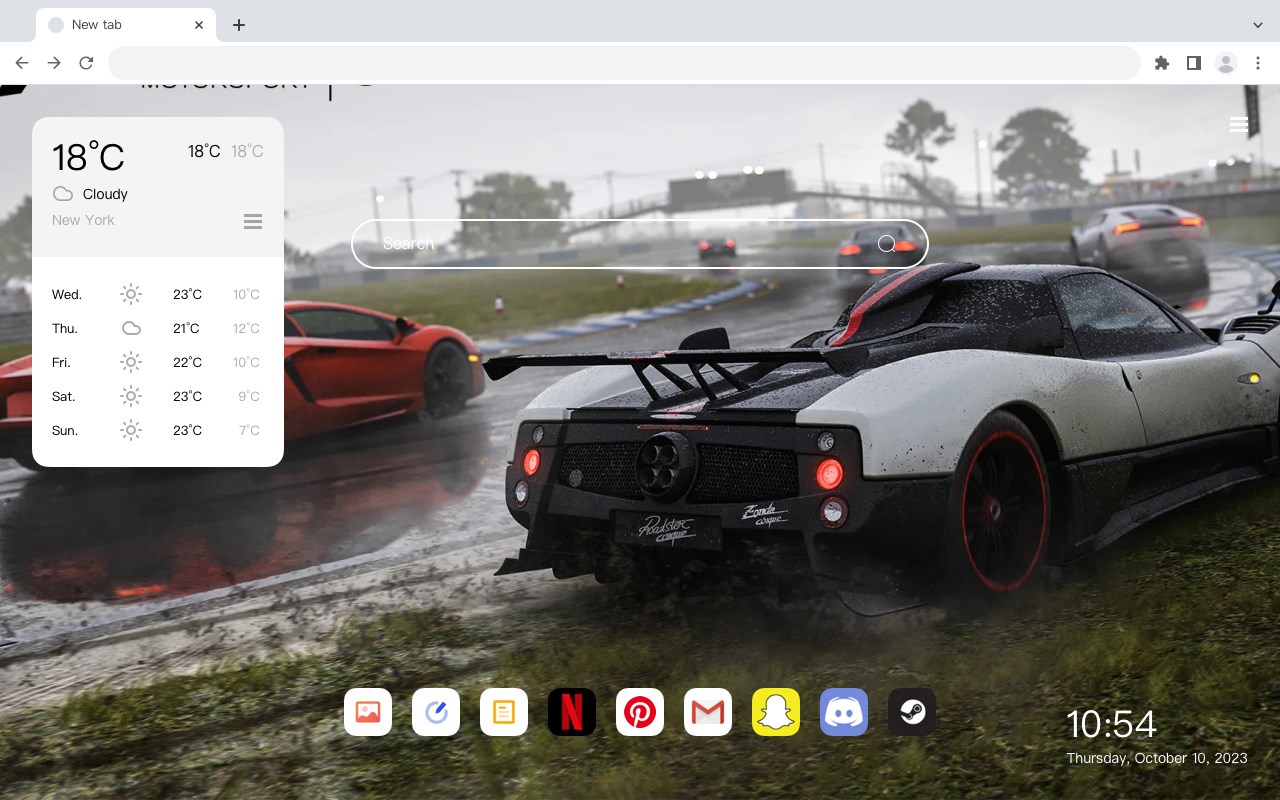Click the date Thursday, October 10, 2023
The image size is (1280, 800).
1157,758
